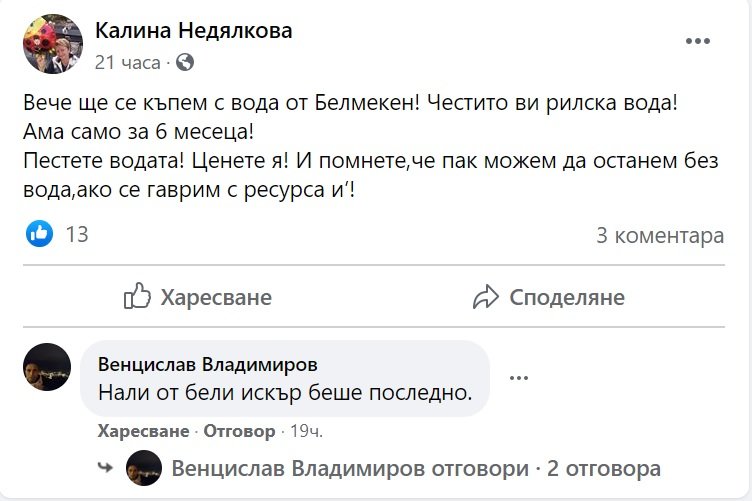Open commenter Венцислав Владимиров avatar

pos(47,367)
